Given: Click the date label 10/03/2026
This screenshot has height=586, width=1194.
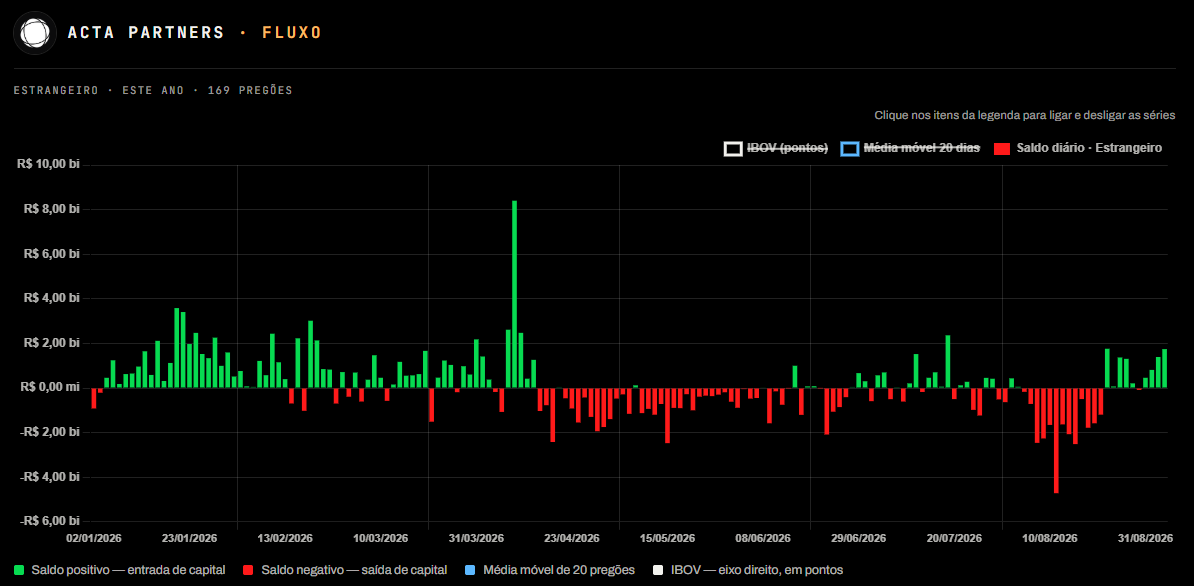Looking at the screenshot, I should coord(381,538).
